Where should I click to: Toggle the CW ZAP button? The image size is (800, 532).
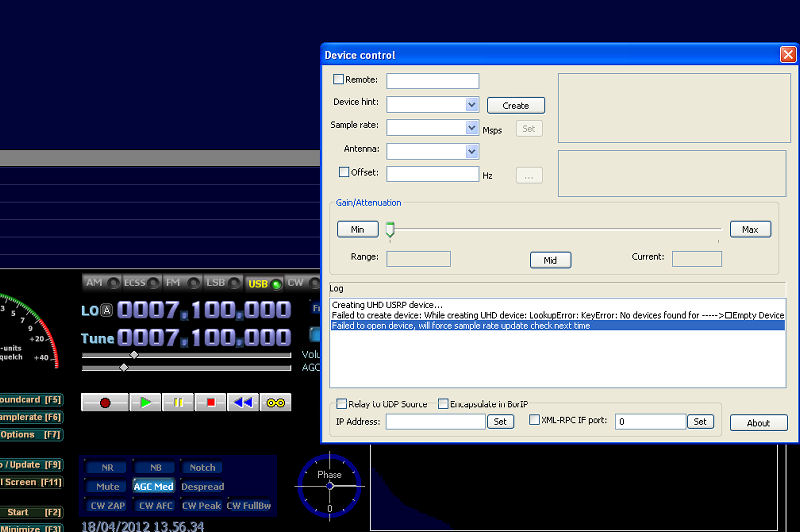[x=107, y=505]
